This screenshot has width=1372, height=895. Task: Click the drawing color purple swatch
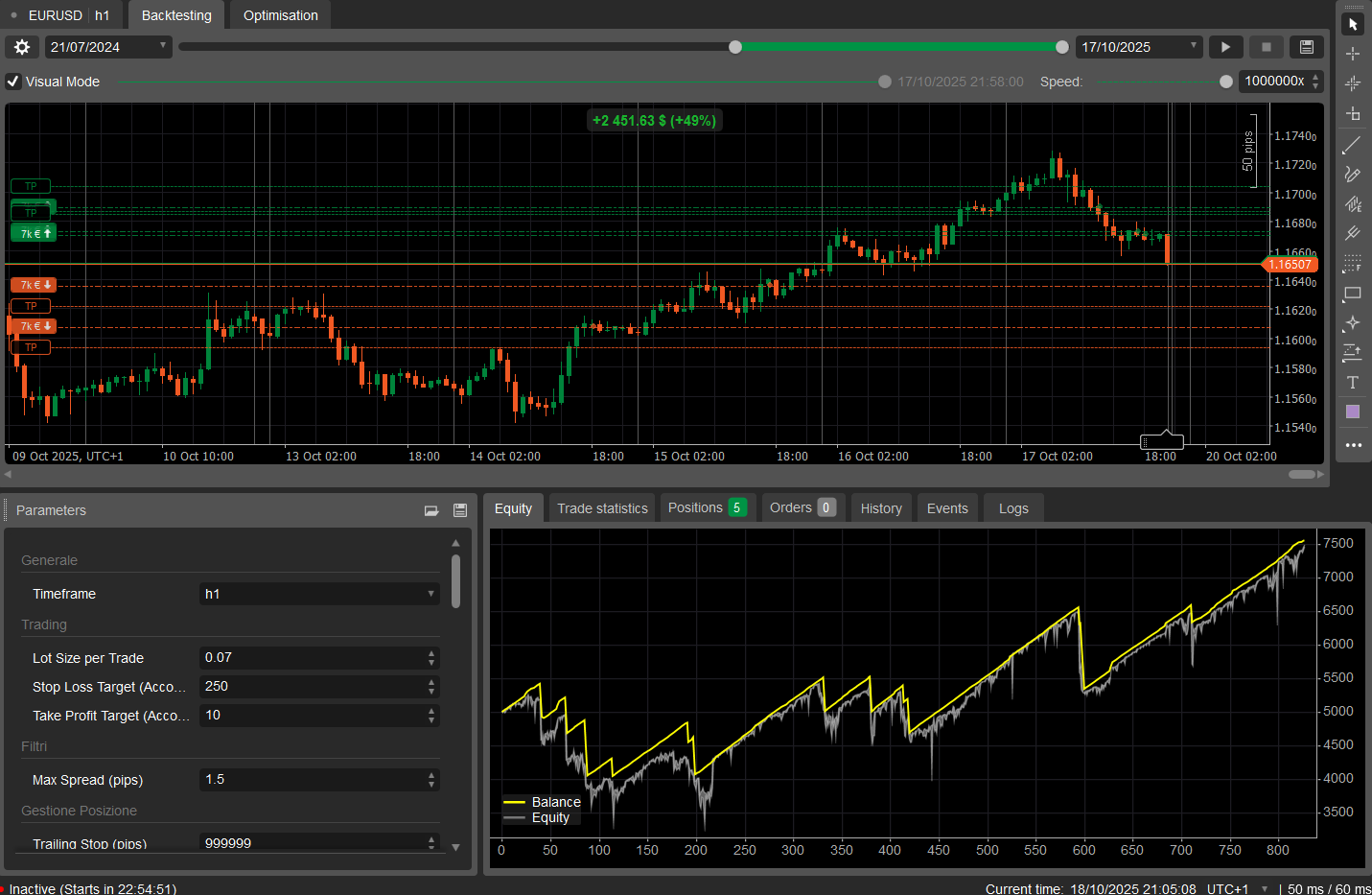tap(1352, 412)
